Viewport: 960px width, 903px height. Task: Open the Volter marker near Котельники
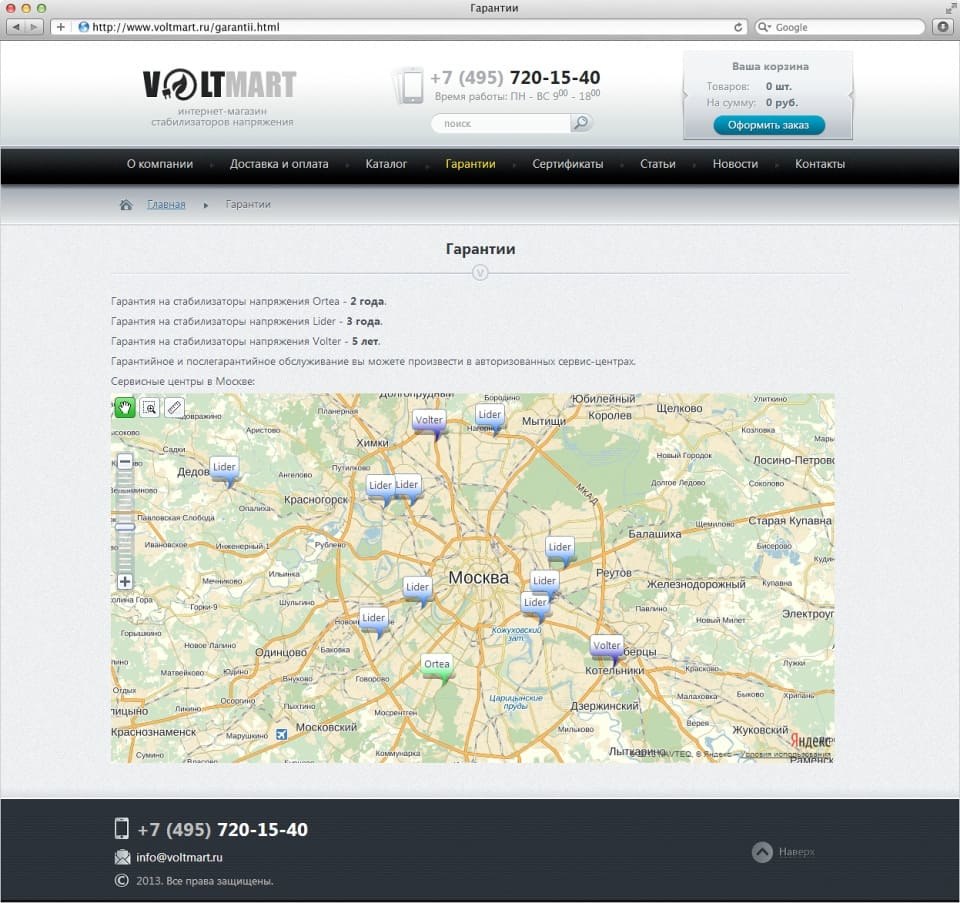[x=607, y=648]
